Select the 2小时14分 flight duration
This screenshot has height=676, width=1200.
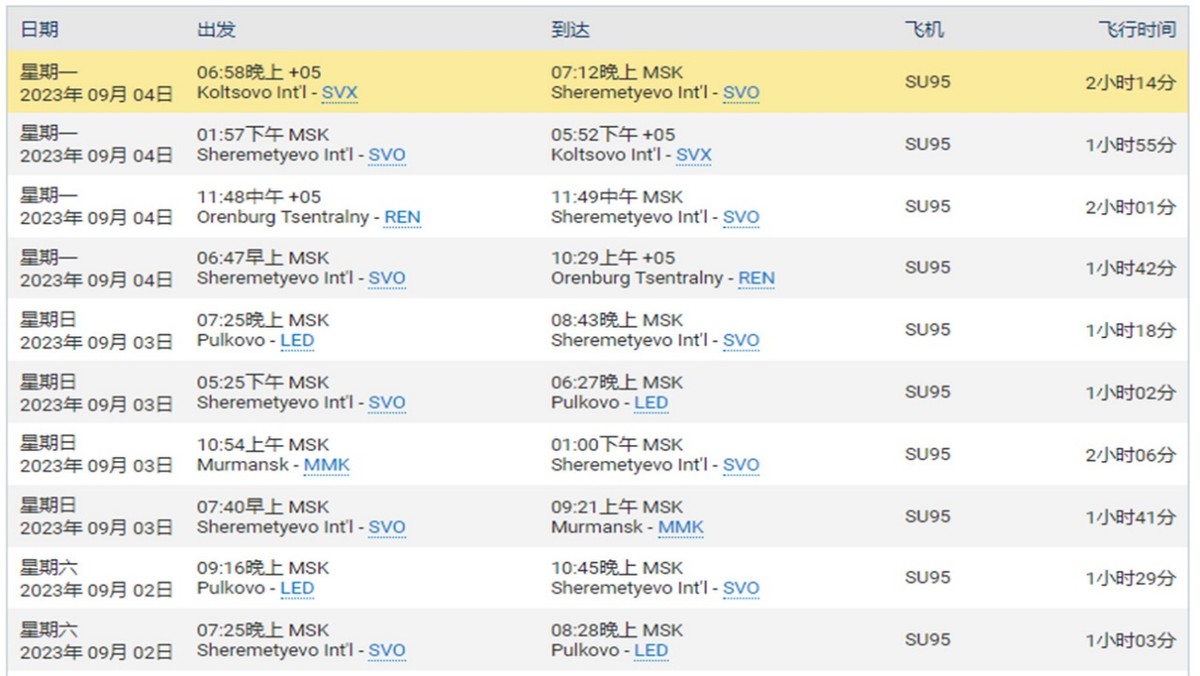click(x=1131, y=83)
